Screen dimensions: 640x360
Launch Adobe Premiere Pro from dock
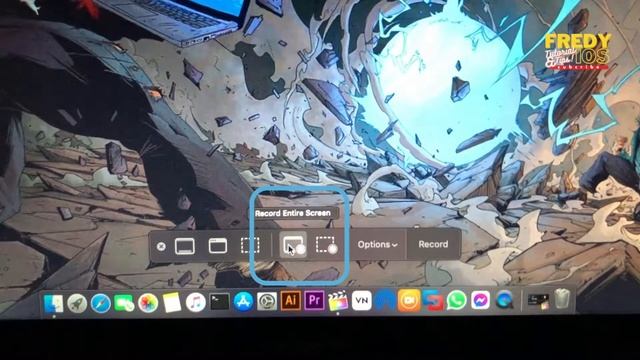click(x=314, y=300)
